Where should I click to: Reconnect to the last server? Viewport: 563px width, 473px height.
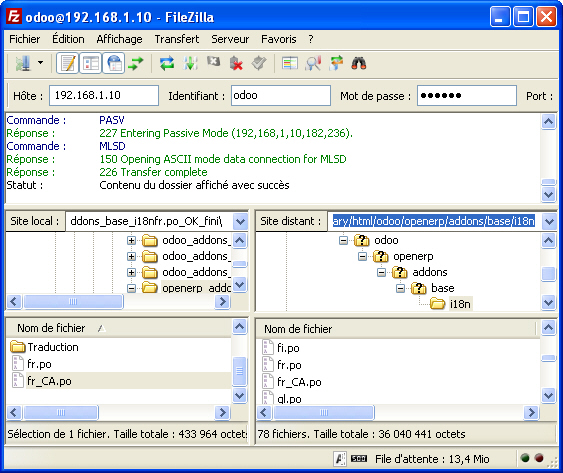[x=259, y=64]
